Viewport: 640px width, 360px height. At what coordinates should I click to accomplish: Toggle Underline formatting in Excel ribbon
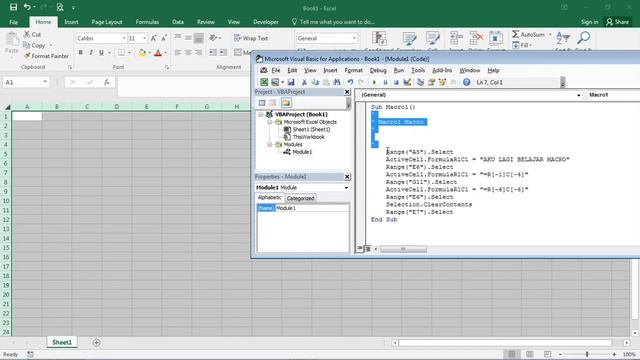101,53
